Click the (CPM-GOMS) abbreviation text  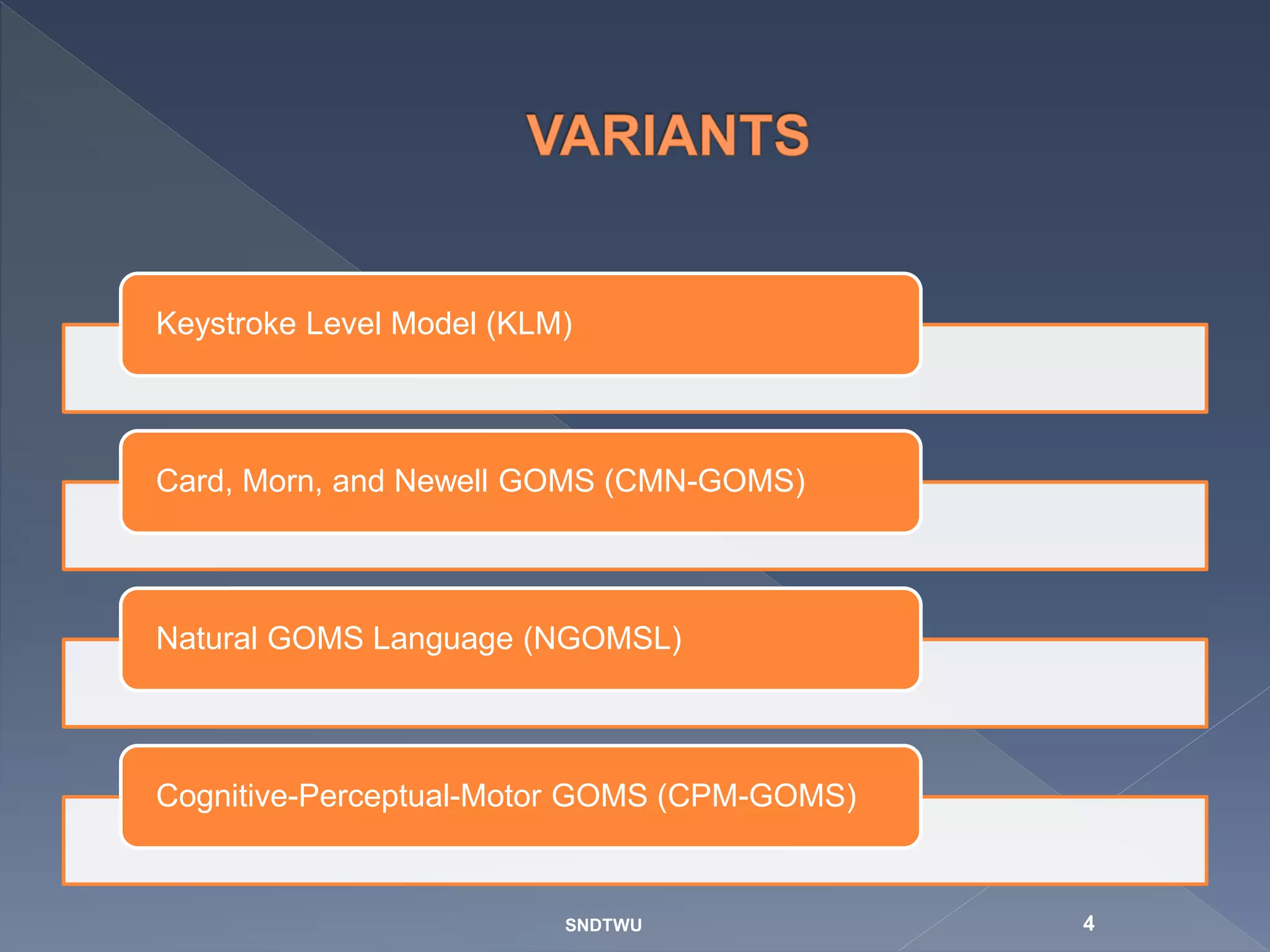tap(757, 796)
